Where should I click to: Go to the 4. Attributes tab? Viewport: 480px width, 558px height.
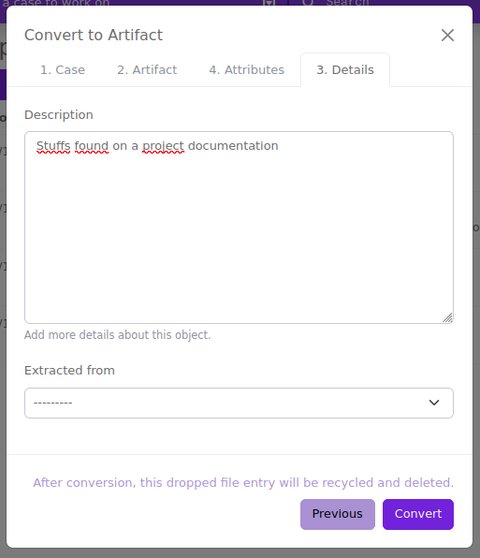pos(247,70)
